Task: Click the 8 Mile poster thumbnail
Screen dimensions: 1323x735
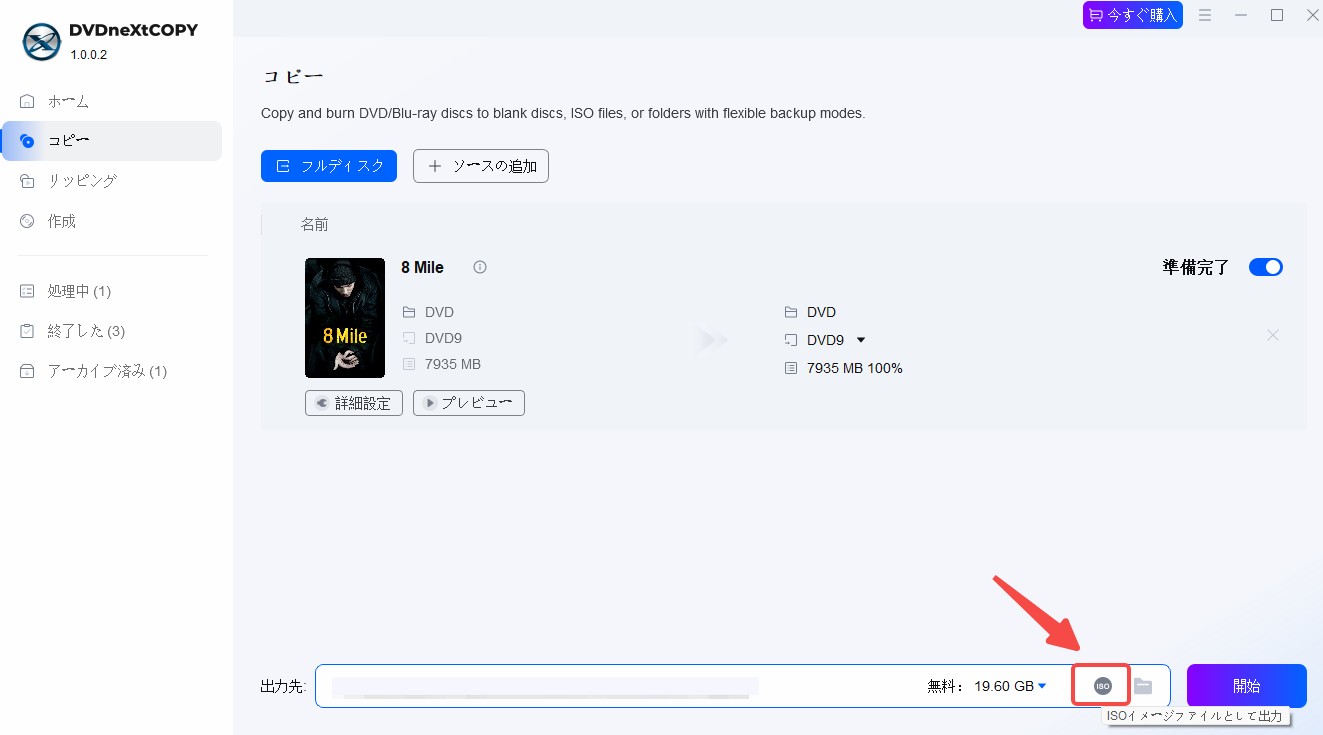Action: (345, 318)
